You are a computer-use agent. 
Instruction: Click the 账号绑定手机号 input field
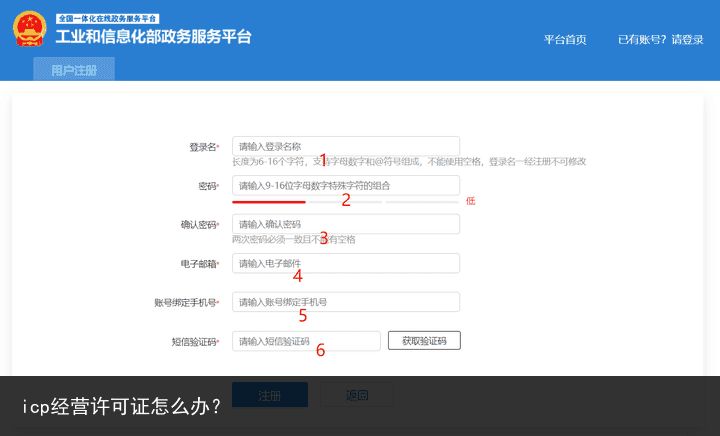pos(346,302)
